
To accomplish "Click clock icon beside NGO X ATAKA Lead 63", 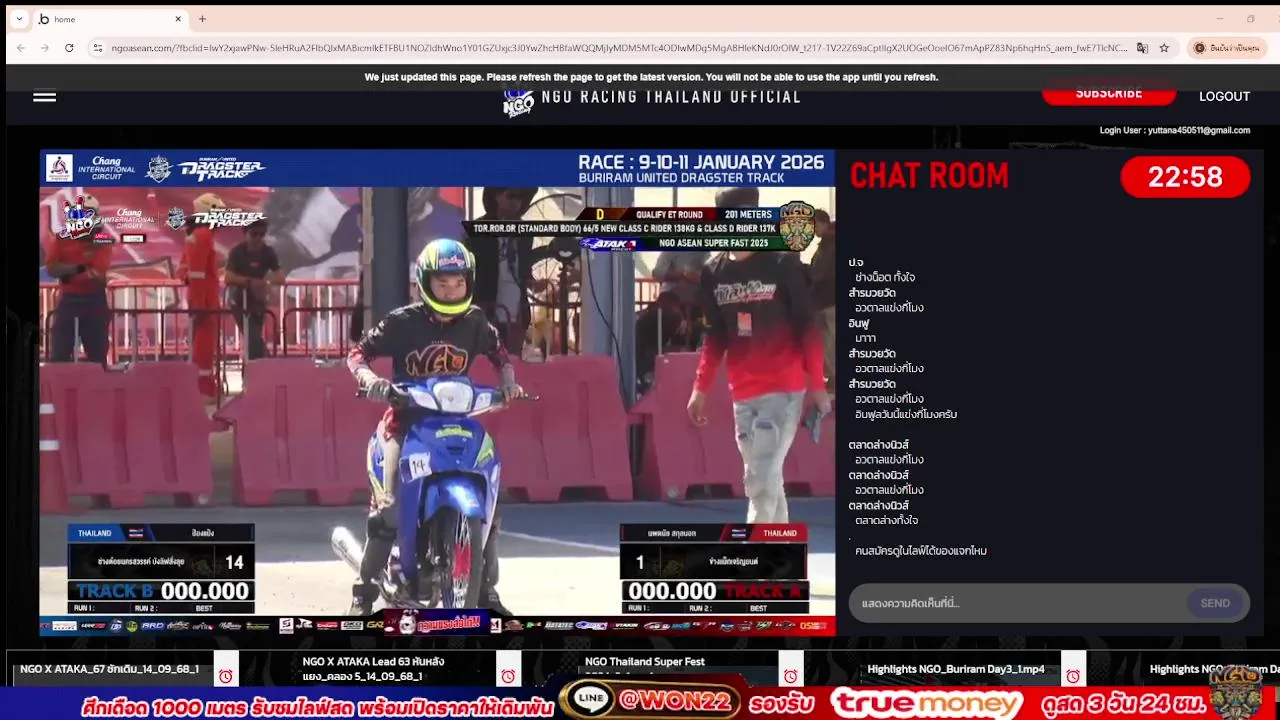I will click(508, 677).
